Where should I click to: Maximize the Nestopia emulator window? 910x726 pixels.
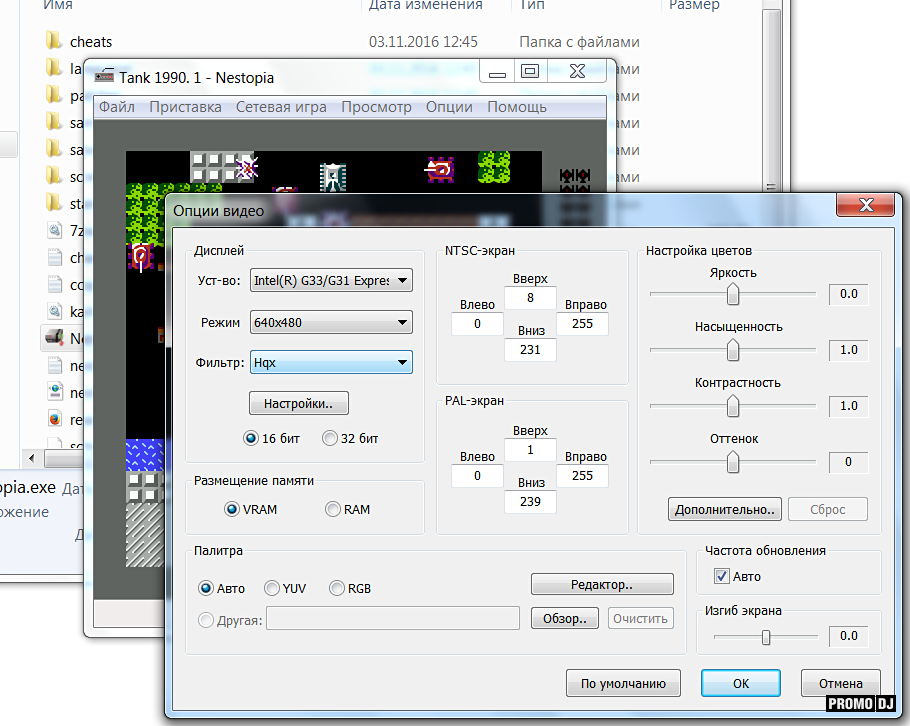[x=530, y=71]
